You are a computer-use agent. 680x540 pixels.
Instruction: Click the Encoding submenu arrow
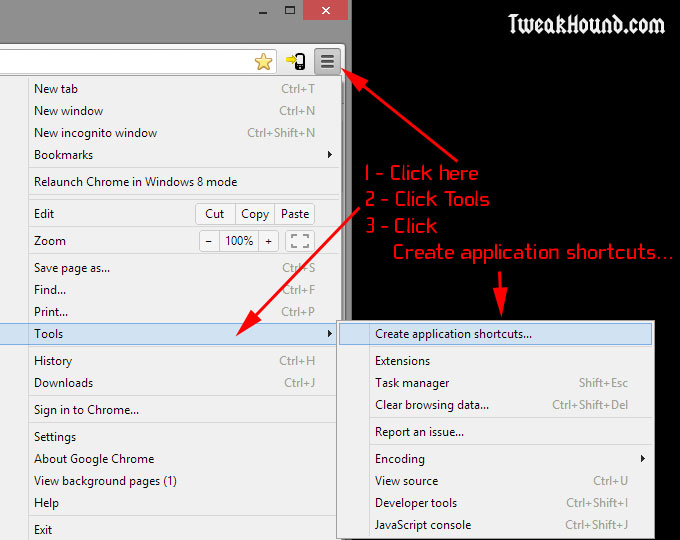tap(643, 459)
